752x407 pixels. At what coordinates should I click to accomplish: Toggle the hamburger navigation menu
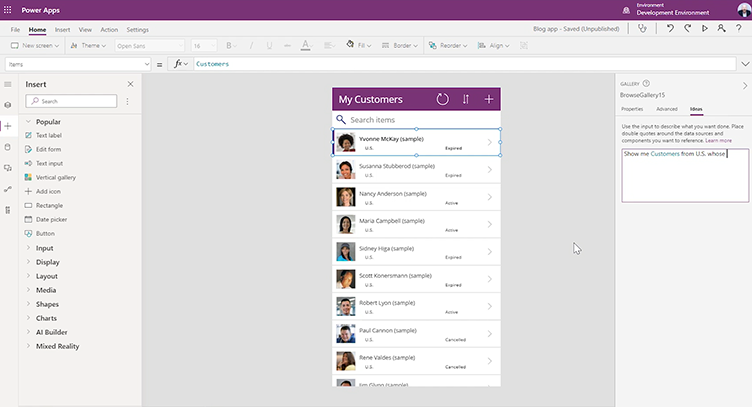8,84
